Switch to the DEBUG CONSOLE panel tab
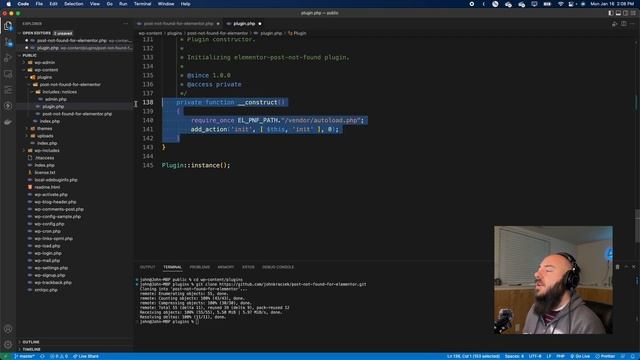640x360 pixels. [x=278, y=267]
